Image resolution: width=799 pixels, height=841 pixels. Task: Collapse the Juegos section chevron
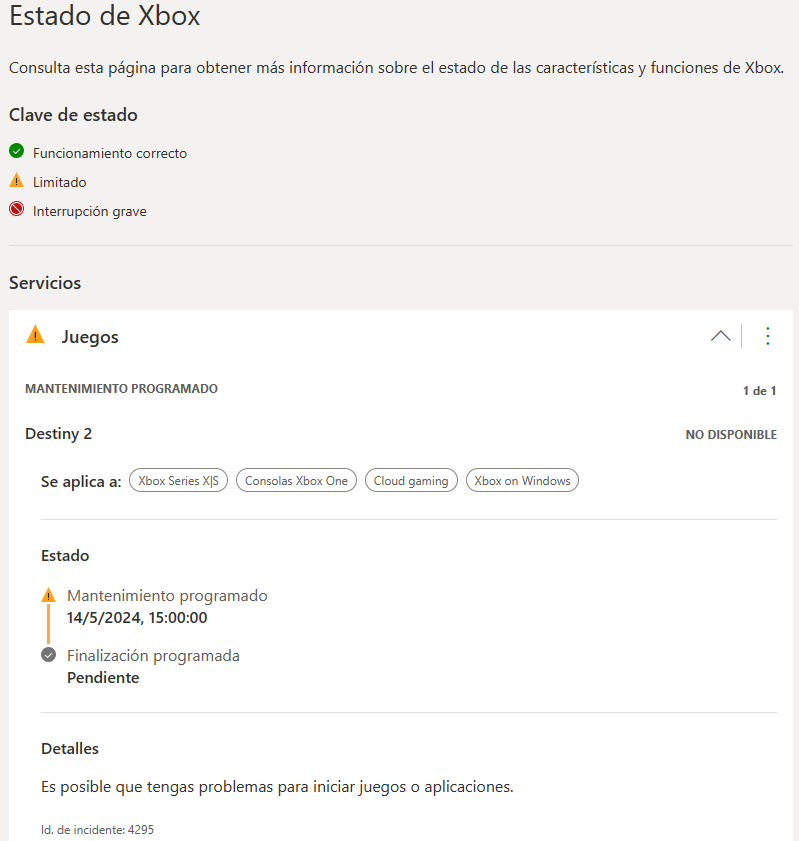(720, 336)
